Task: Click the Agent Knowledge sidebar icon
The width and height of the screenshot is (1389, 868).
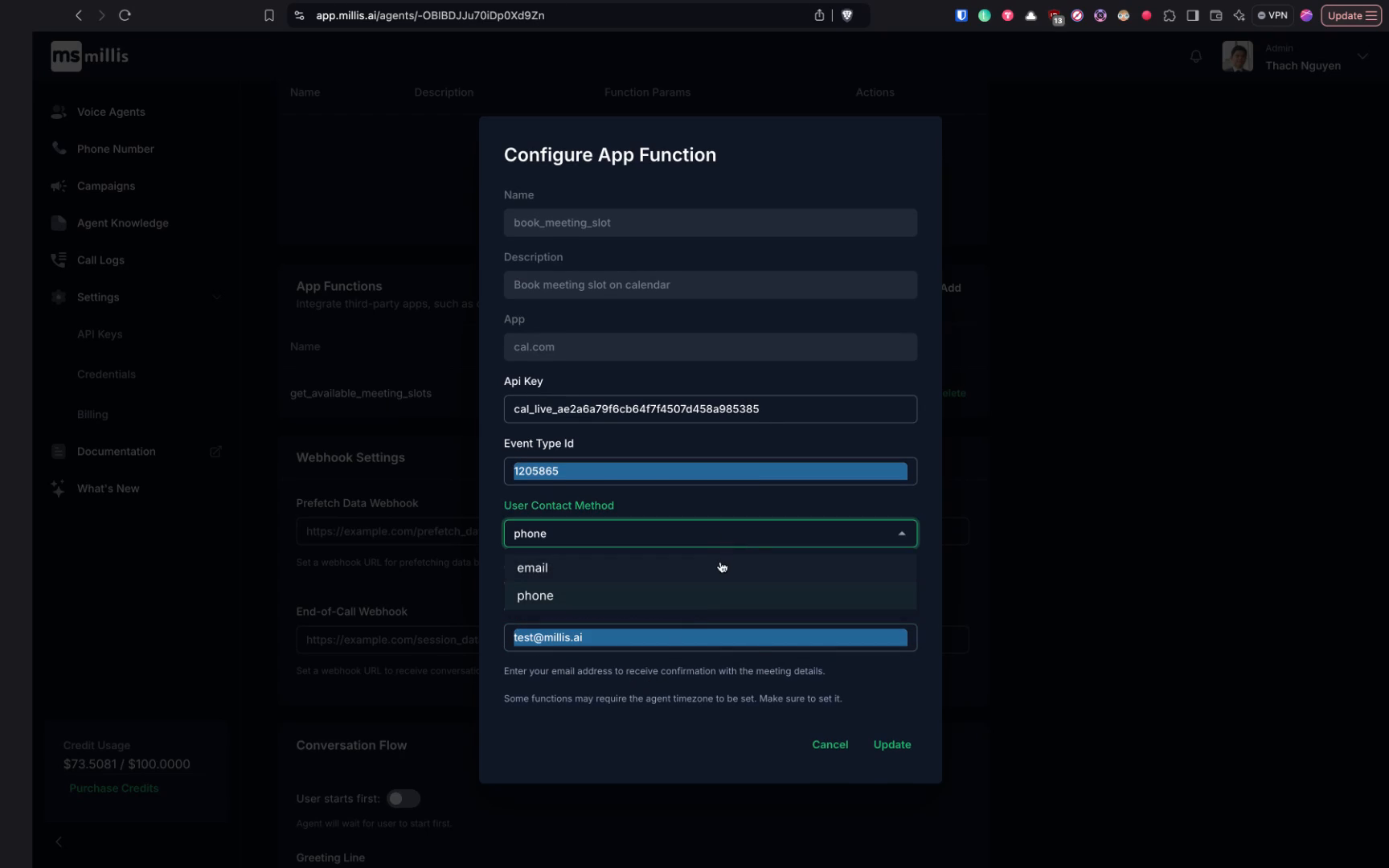Action: coord(58,223)
